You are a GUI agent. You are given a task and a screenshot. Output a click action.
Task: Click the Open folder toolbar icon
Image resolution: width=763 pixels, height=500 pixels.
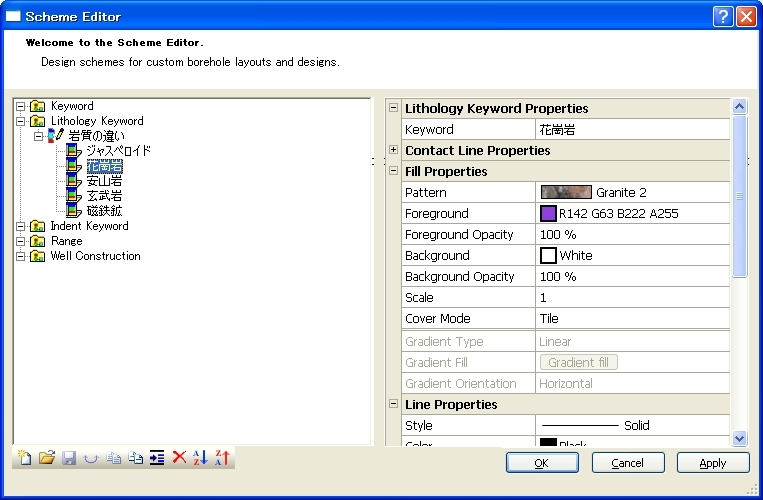coord(46,458)
